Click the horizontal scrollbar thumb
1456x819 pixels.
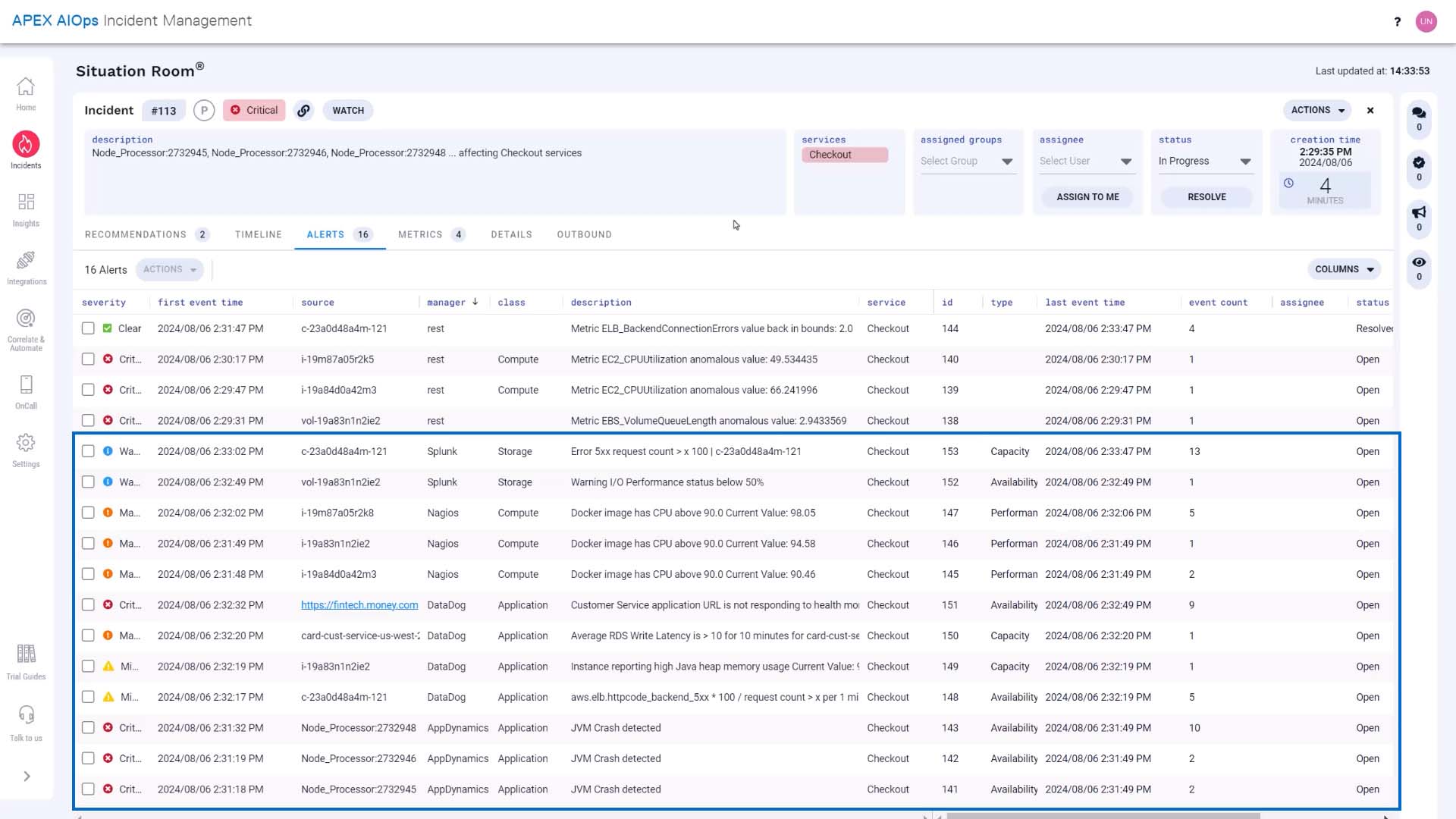(1103, 816)
